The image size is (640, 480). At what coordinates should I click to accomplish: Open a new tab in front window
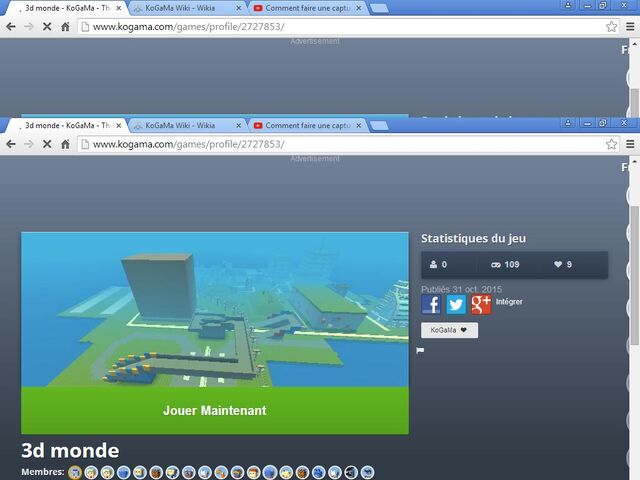pyautogui.click(x=380, y=126)
